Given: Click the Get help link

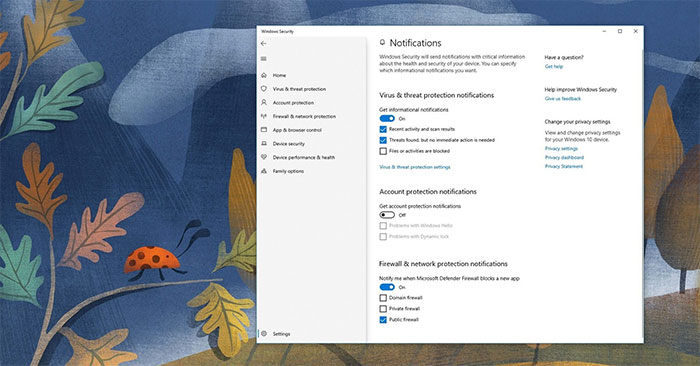Looking at the screenshot, I should (554, 67).
